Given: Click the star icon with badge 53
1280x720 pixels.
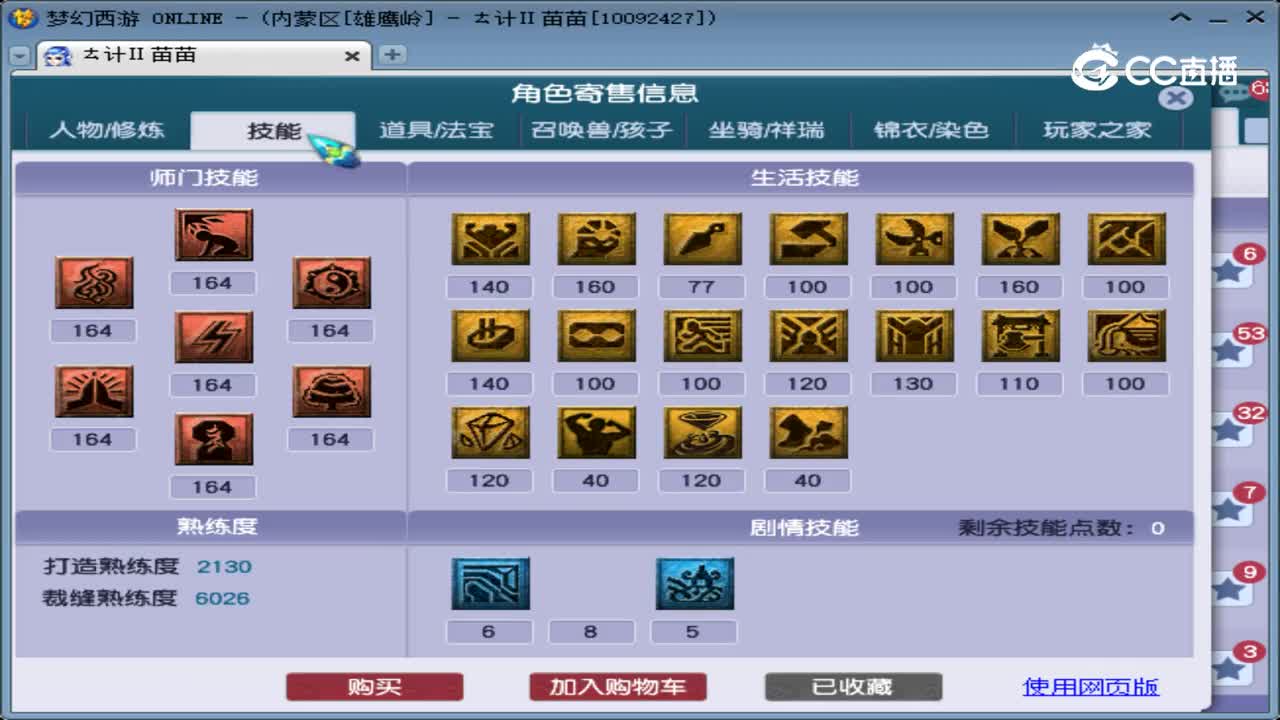Looking at the screenshot, I should [x=1228, y=350].
